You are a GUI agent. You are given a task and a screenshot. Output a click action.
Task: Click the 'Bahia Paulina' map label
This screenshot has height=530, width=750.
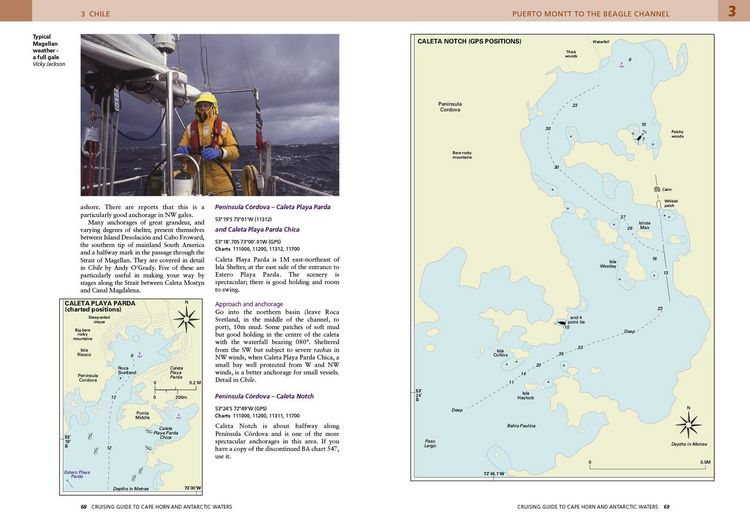pos(521,426)
